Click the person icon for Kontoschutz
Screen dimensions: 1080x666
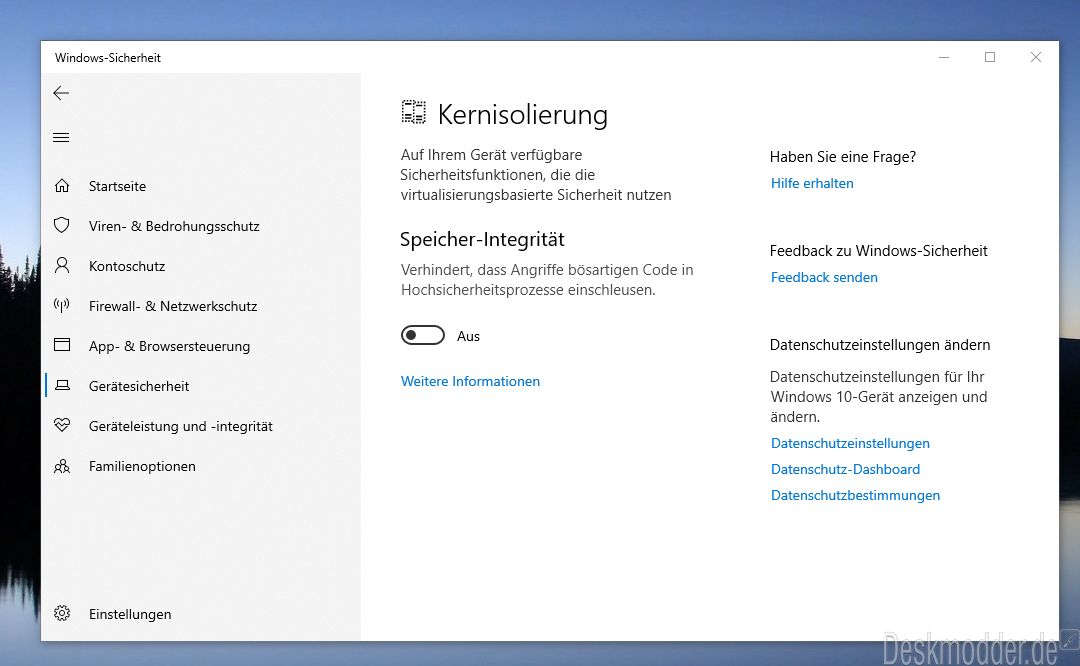coord(62,265)
